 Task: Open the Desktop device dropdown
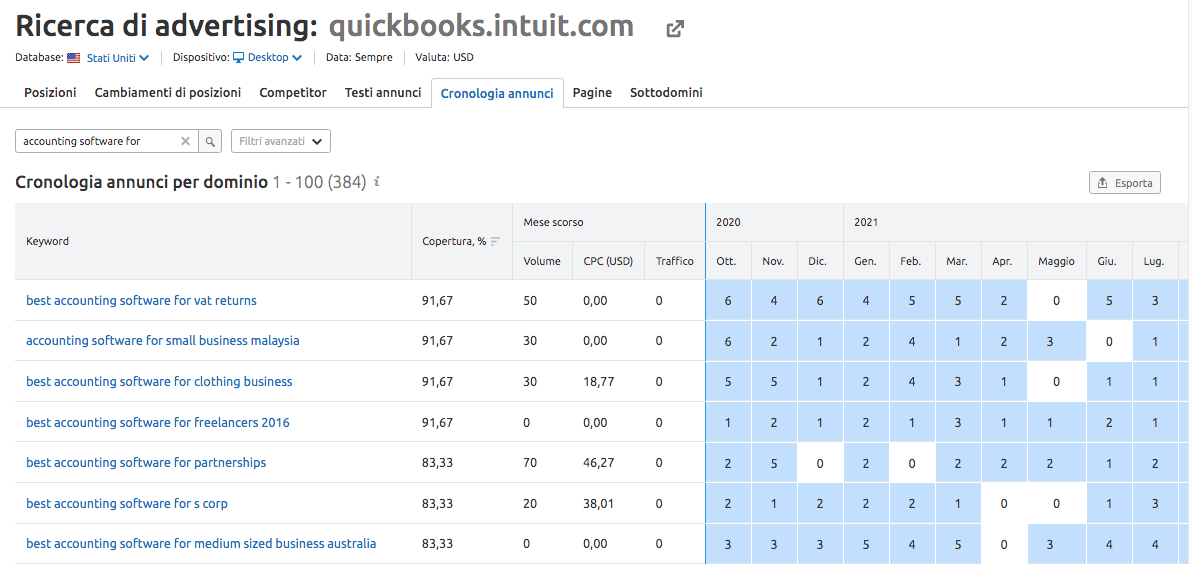275,57
